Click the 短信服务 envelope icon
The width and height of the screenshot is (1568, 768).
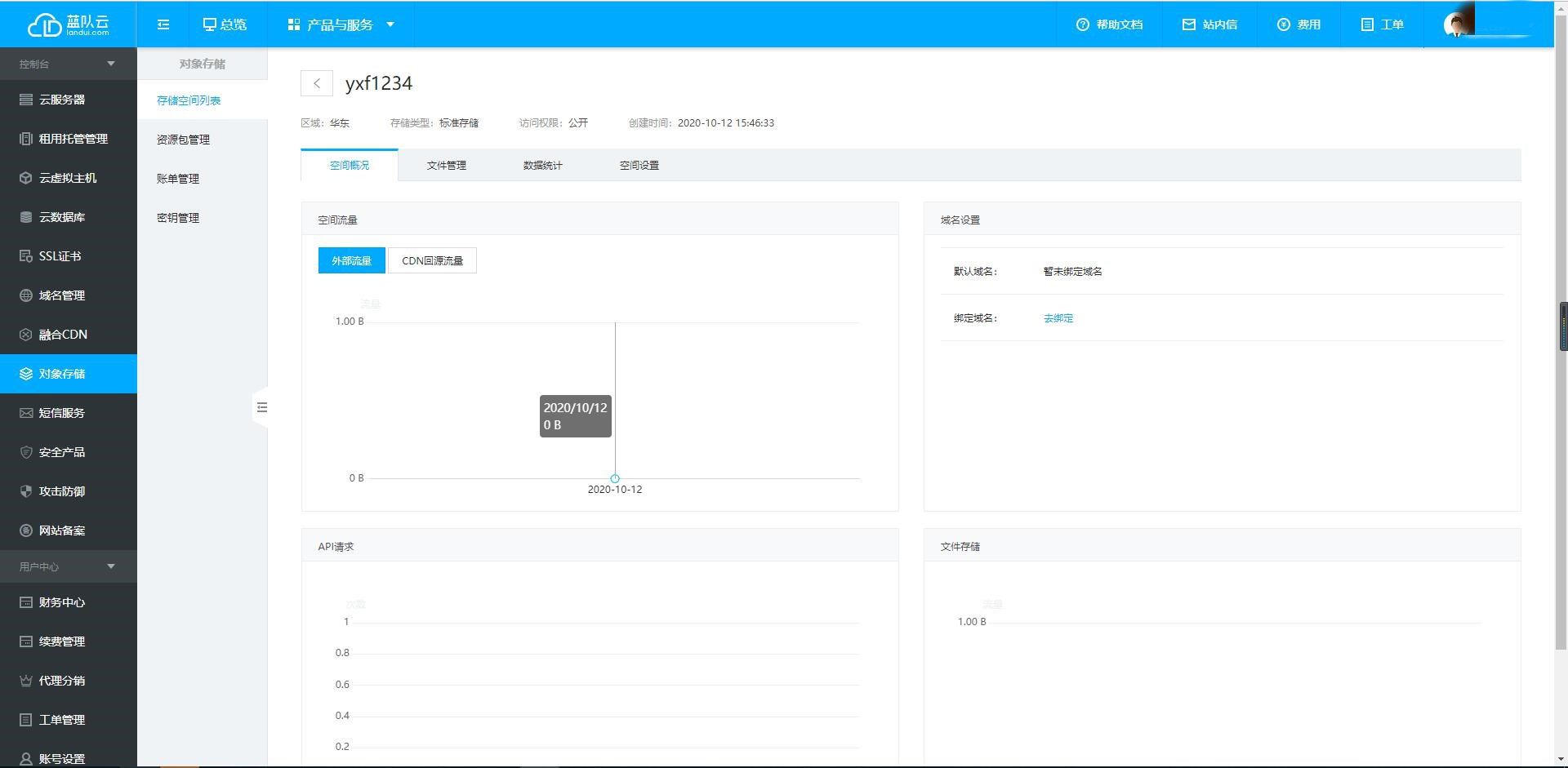click(26, 413)
